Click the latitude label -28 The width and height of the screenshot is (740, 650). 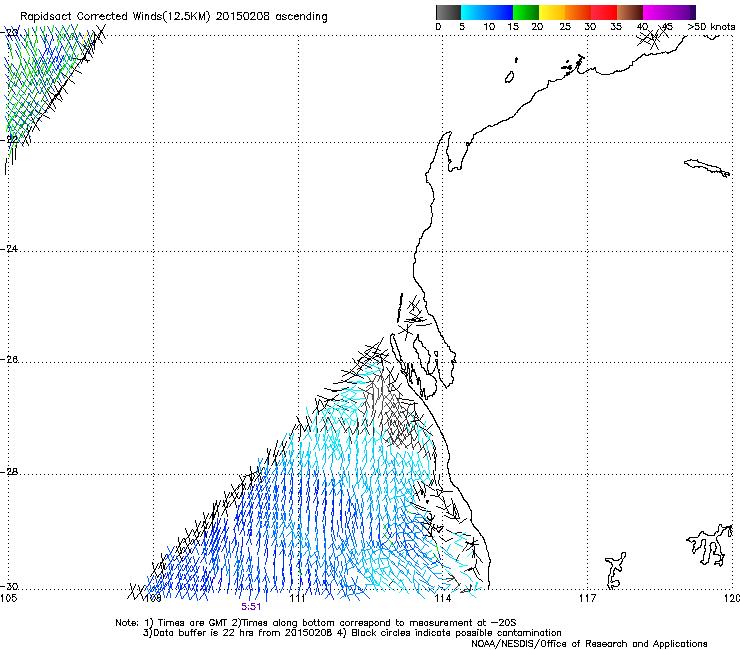[9, 472]
